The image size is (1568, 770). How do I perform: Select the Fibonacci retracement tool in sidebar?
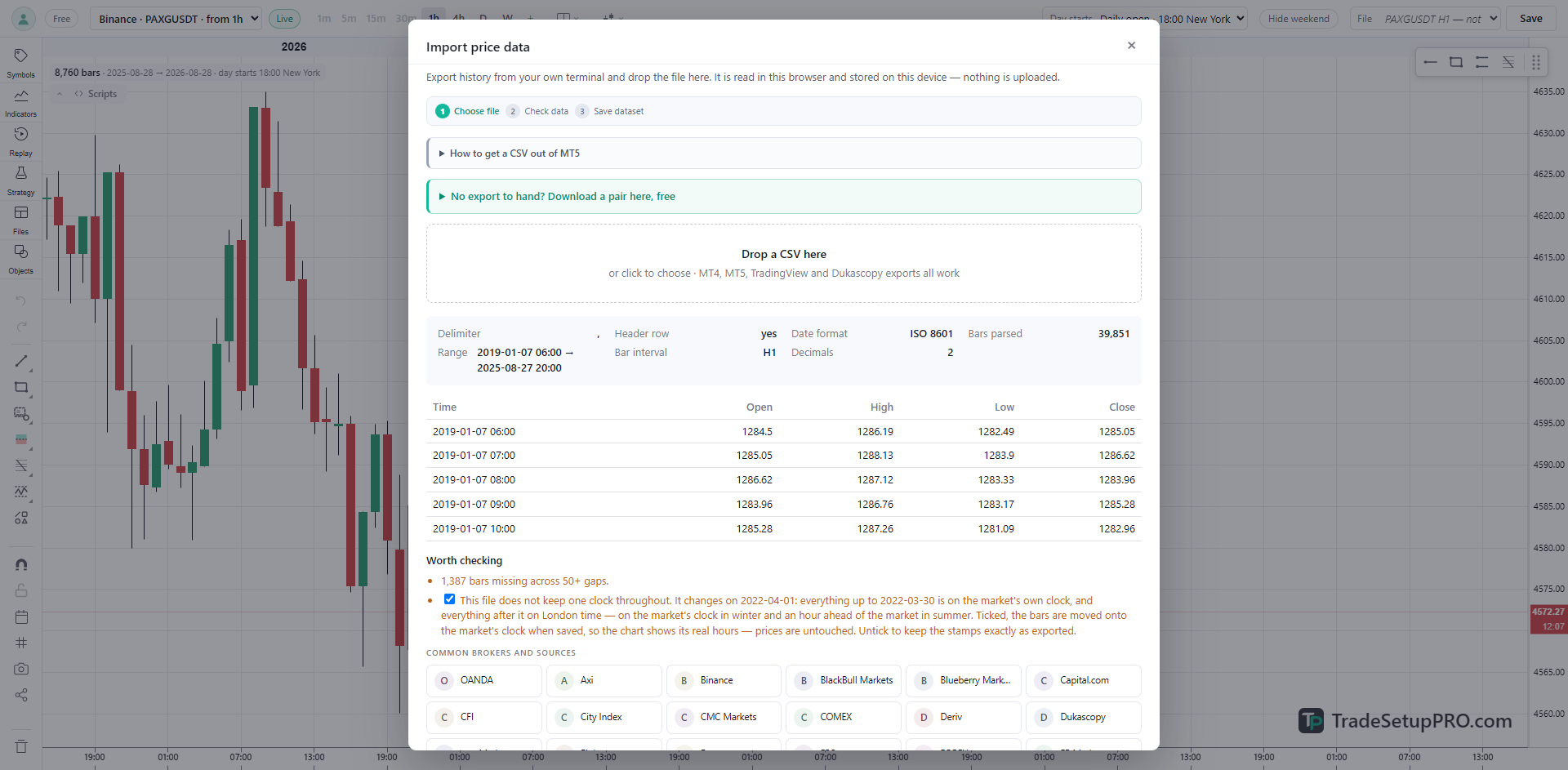[21, 465]
